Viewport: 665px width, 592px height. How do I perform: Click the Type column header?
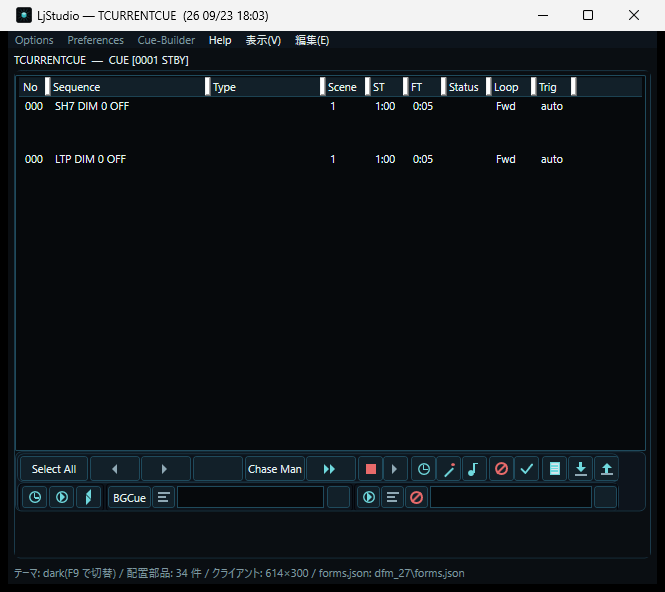265,87
